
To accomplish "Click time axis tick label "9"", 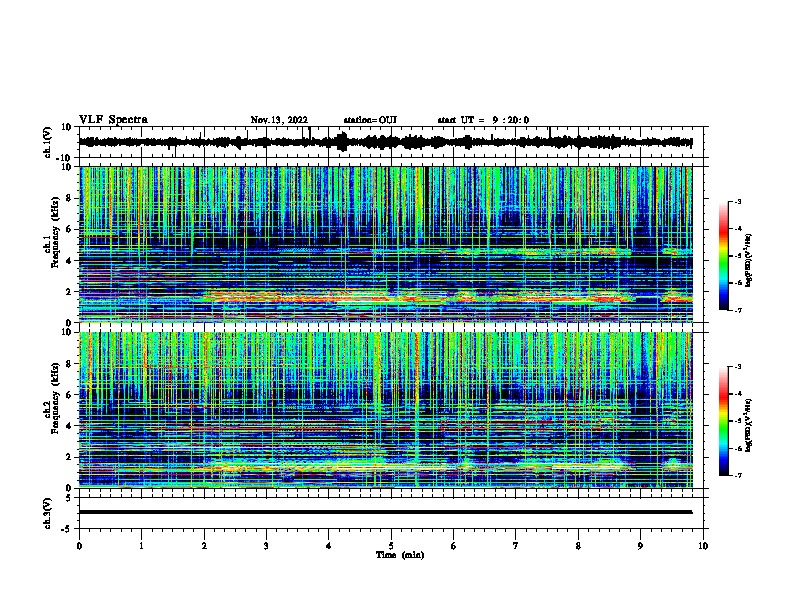I will (x=640, y=546).
